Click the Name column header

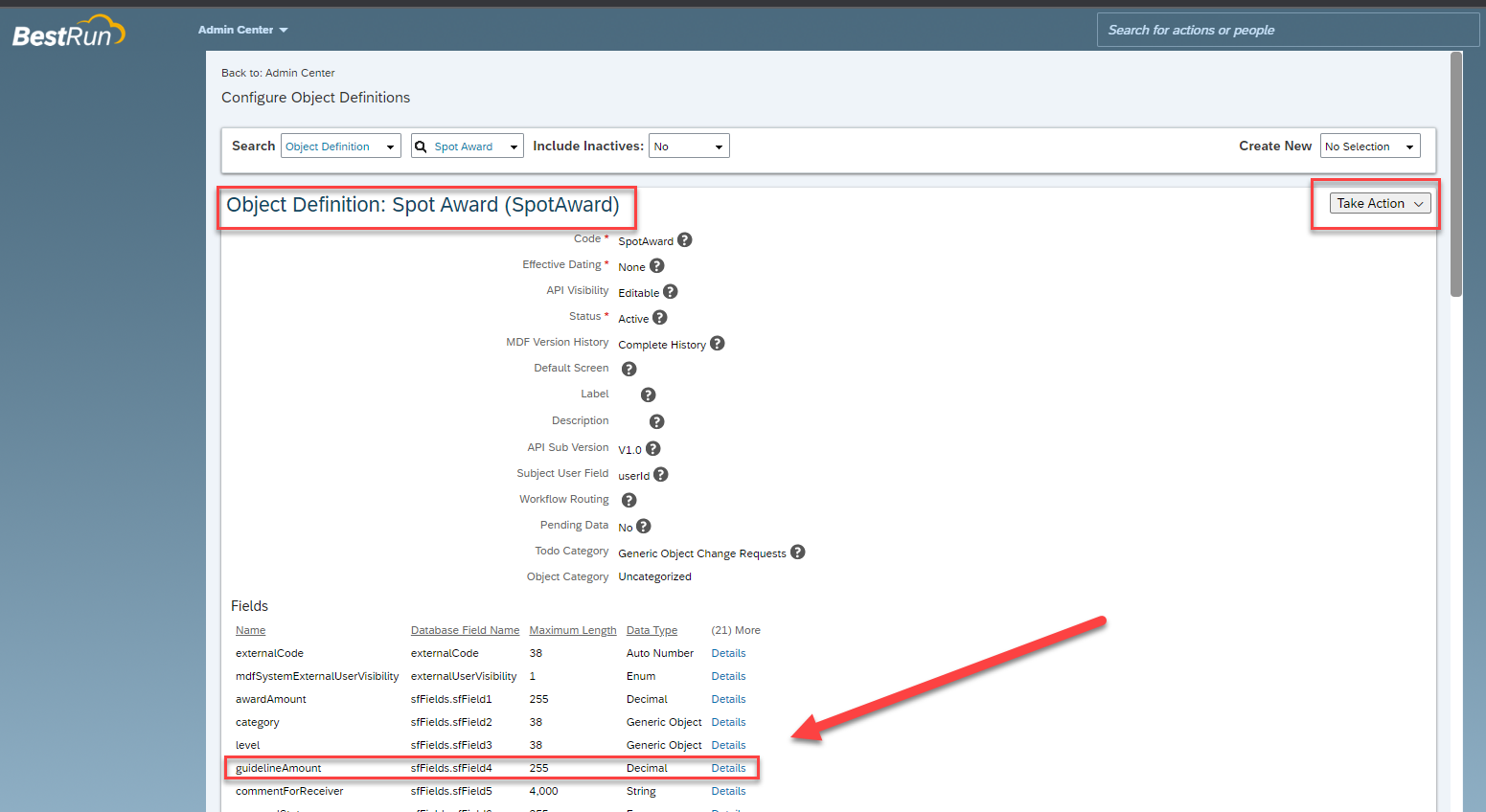click(x=250, y=630)
